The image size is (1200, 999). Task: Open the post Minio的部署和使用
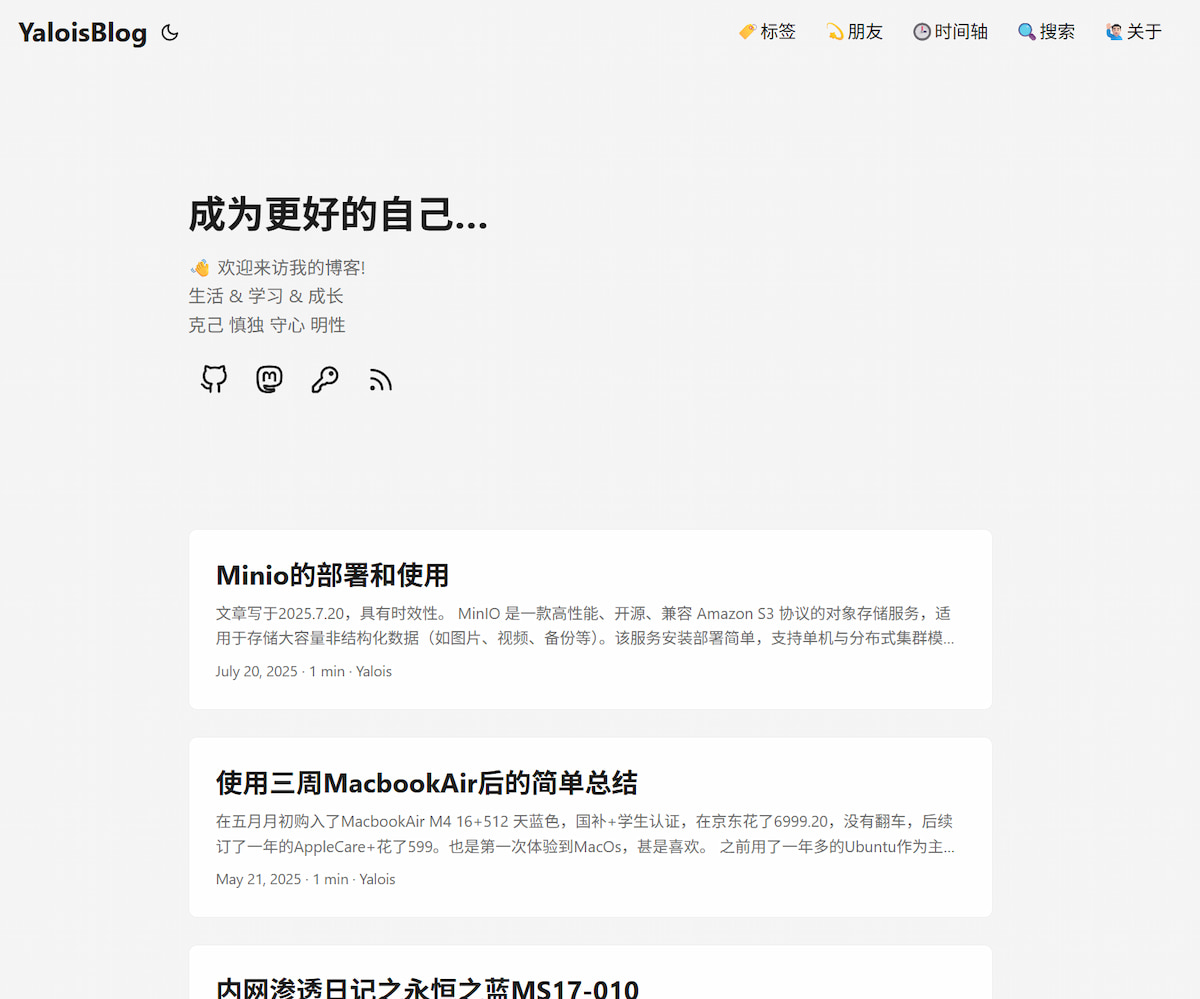pos(332,575)
